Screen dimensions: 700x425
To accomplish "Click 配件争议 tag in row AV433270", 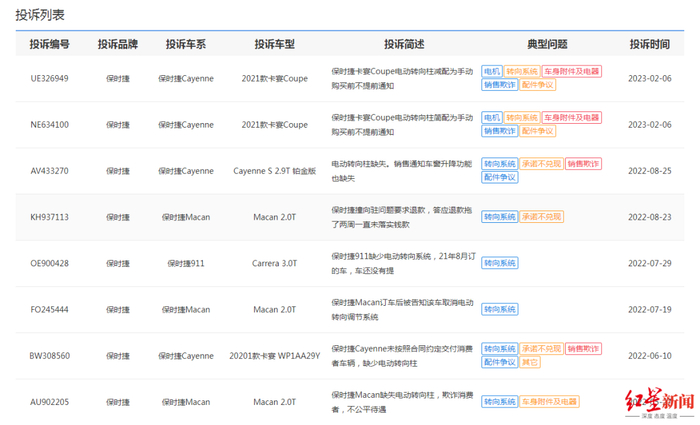I will pos(500,177).
